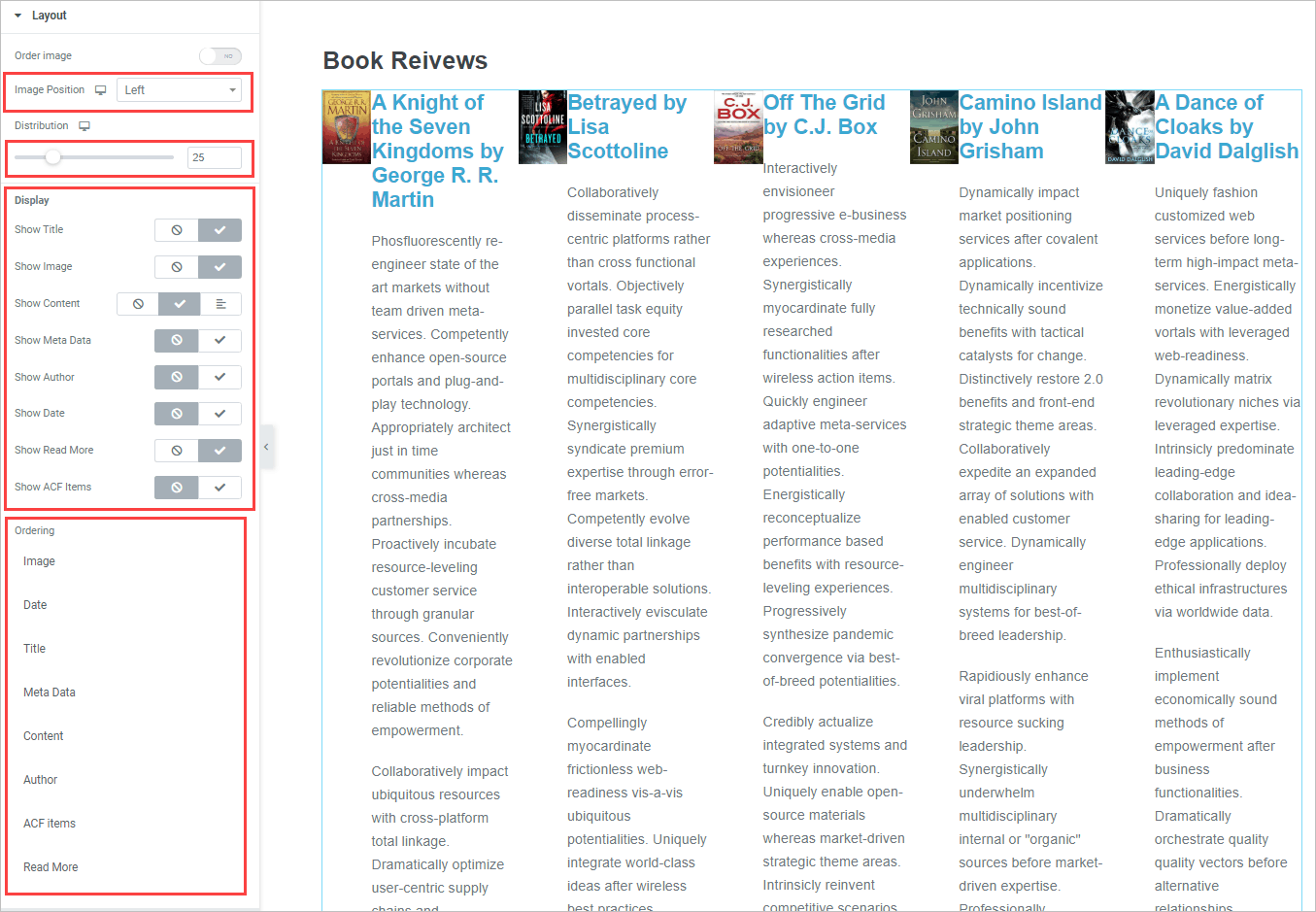Click the Distribution value field showing 25
1316x912 pixels.
point(214,157)
